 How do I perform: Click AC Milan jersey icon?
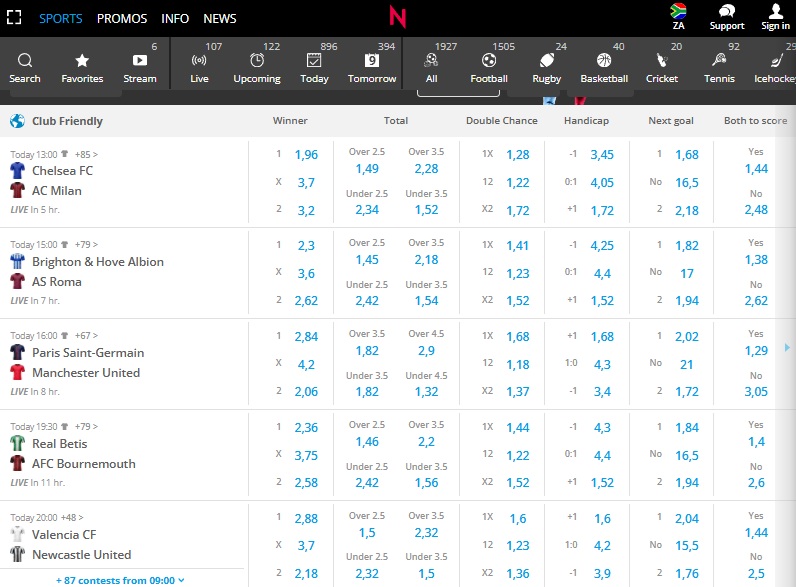[17, 190]
